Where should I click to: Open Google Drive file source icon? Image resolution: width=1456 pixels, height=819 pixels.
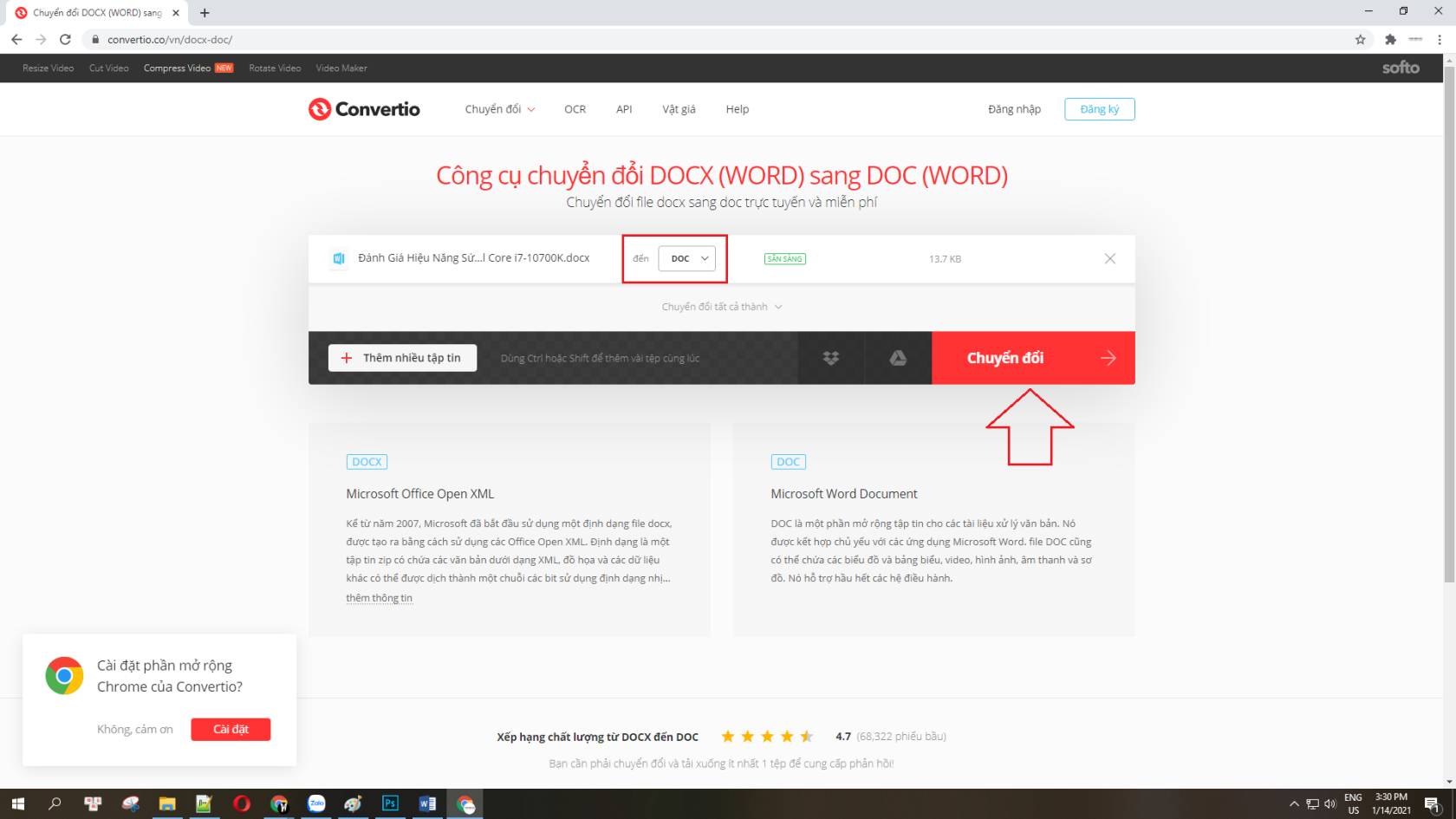898,358
